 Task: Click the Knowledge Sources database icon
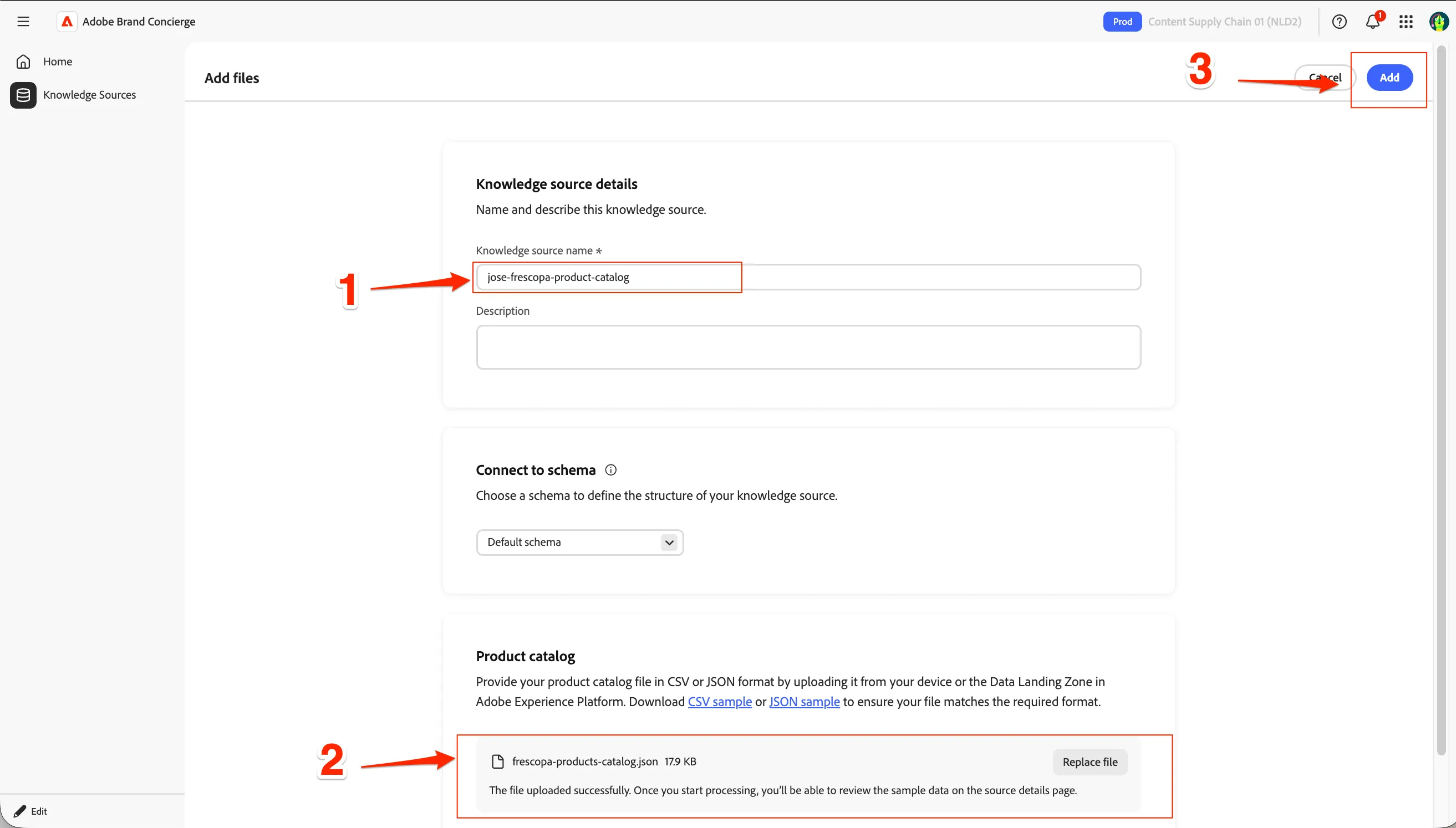pos(23,95)
